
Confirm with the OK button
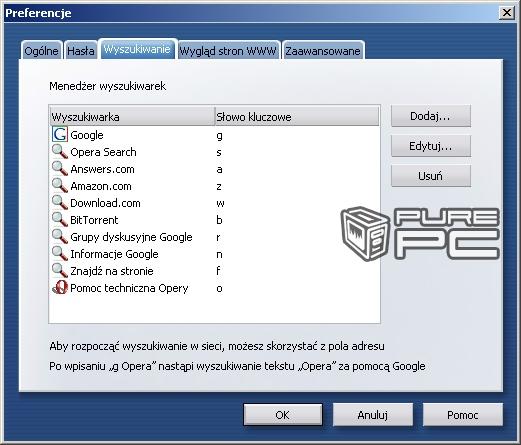283,415
